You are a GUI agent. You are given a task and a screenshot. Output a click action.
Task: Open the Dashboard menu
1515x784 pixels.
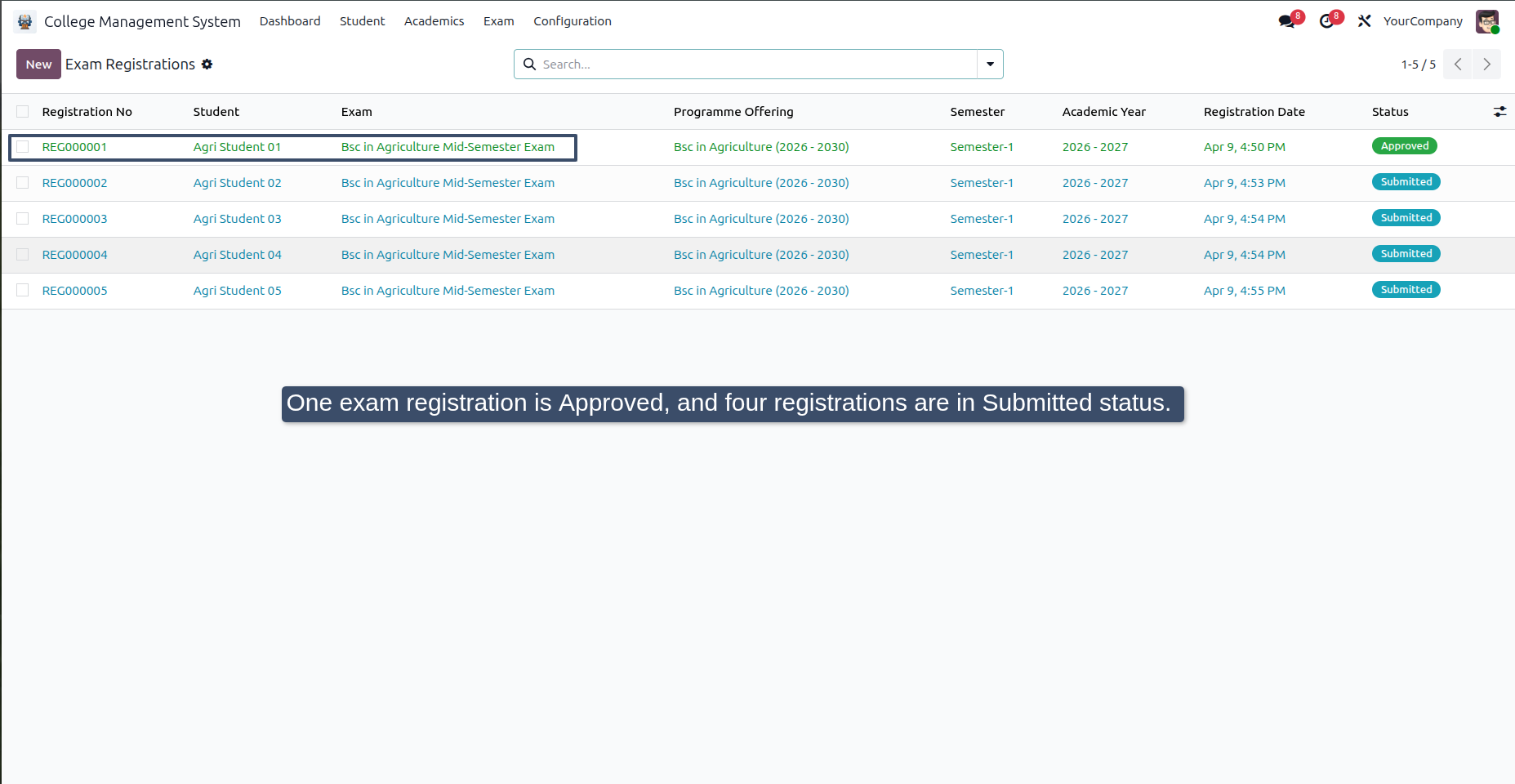tap(290, 21)
